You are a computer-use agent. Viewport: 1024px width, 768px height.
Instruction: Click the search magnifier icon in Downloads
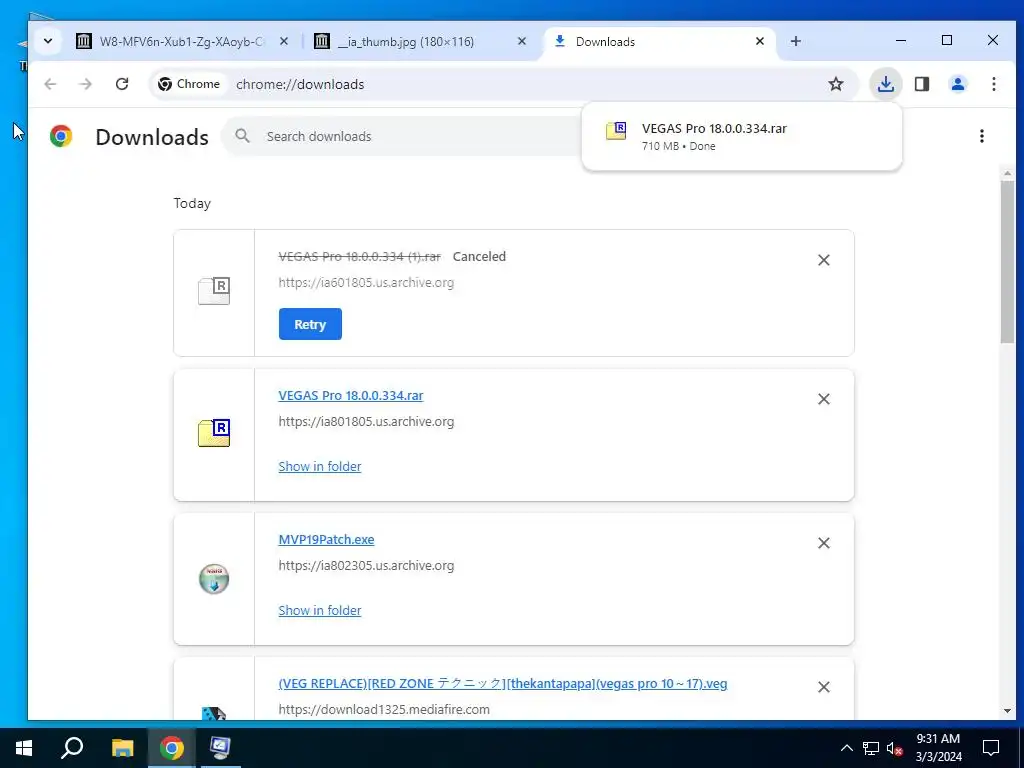(243, 136)
